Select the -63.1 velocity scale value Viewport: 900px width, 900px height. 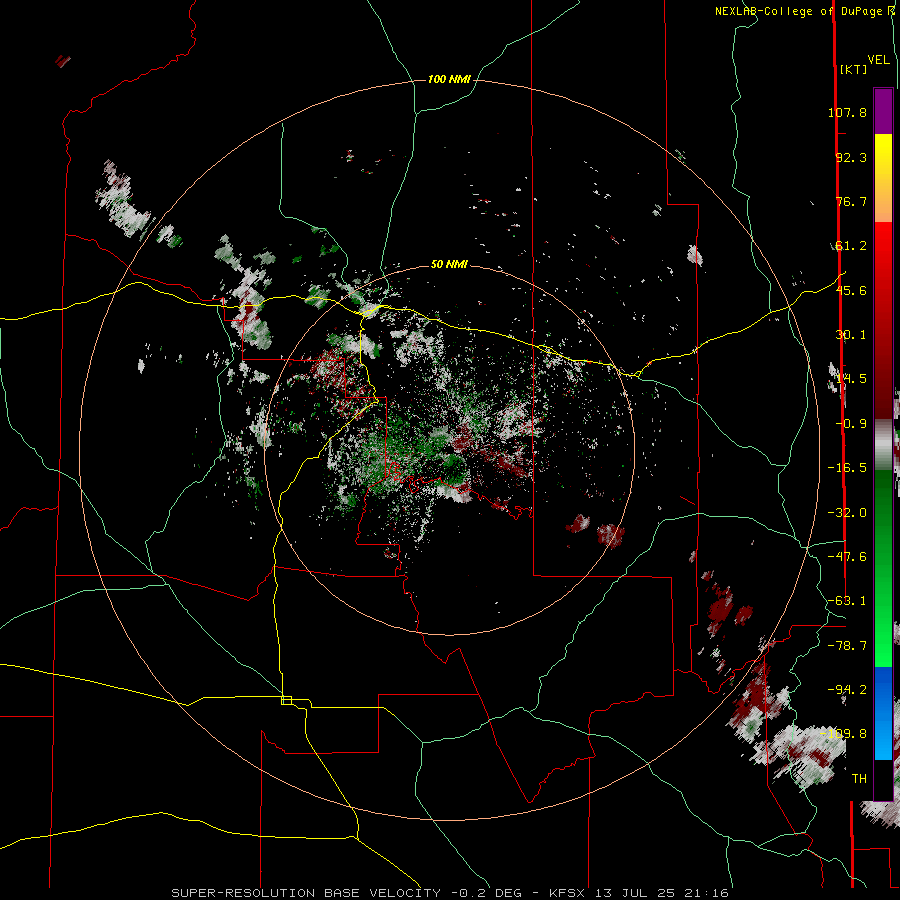tap(847, 601)
